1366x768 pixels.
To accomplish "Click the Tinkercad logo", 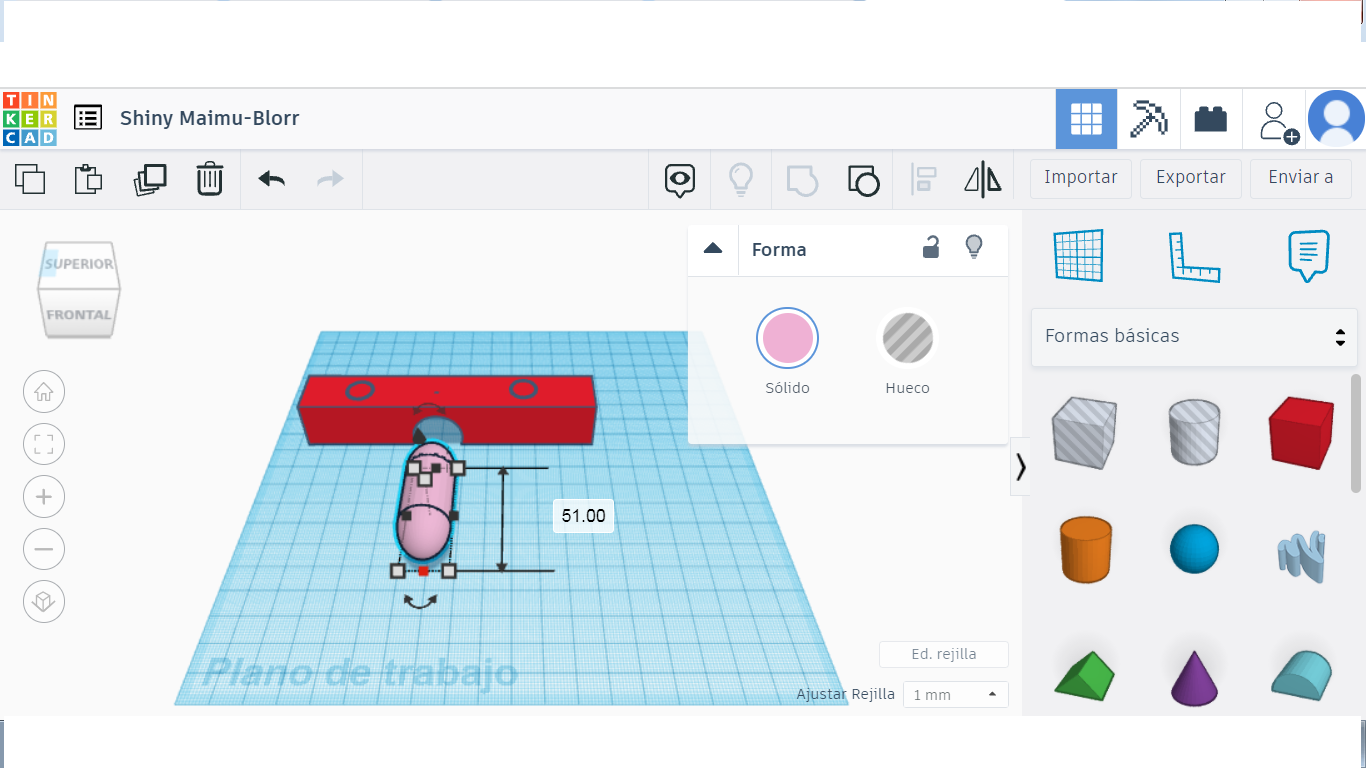I will [30, 119].
